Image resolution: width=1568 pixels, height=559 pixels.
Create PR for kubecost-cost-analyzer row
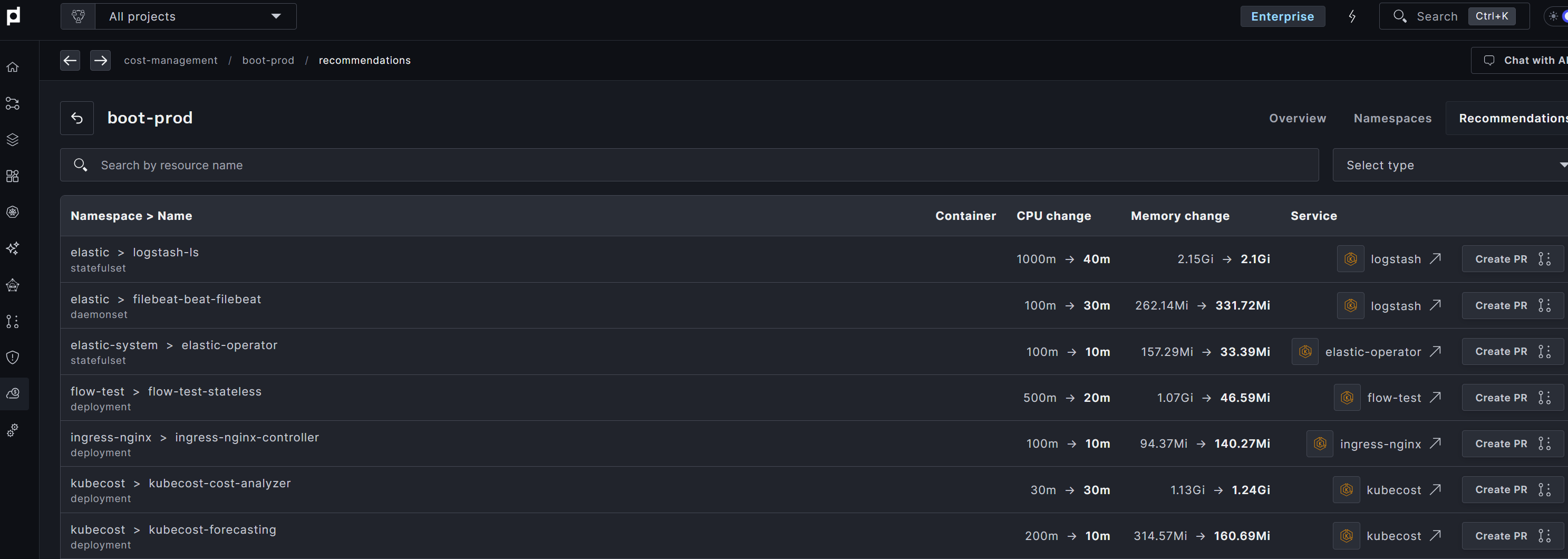[1512, 489]
